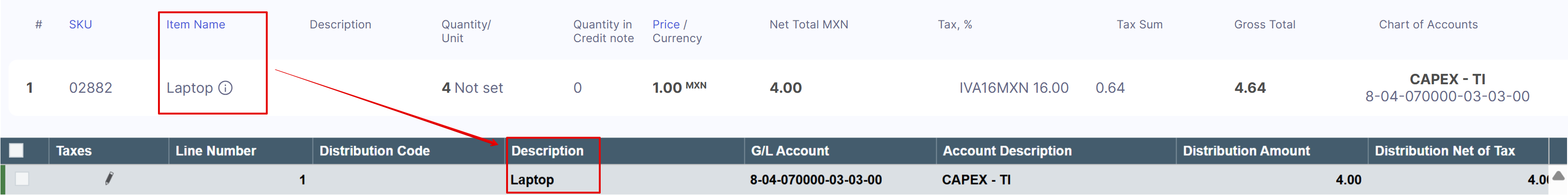Click the grid's Description column header
The image size is (1568, 195).
(547, 151)
